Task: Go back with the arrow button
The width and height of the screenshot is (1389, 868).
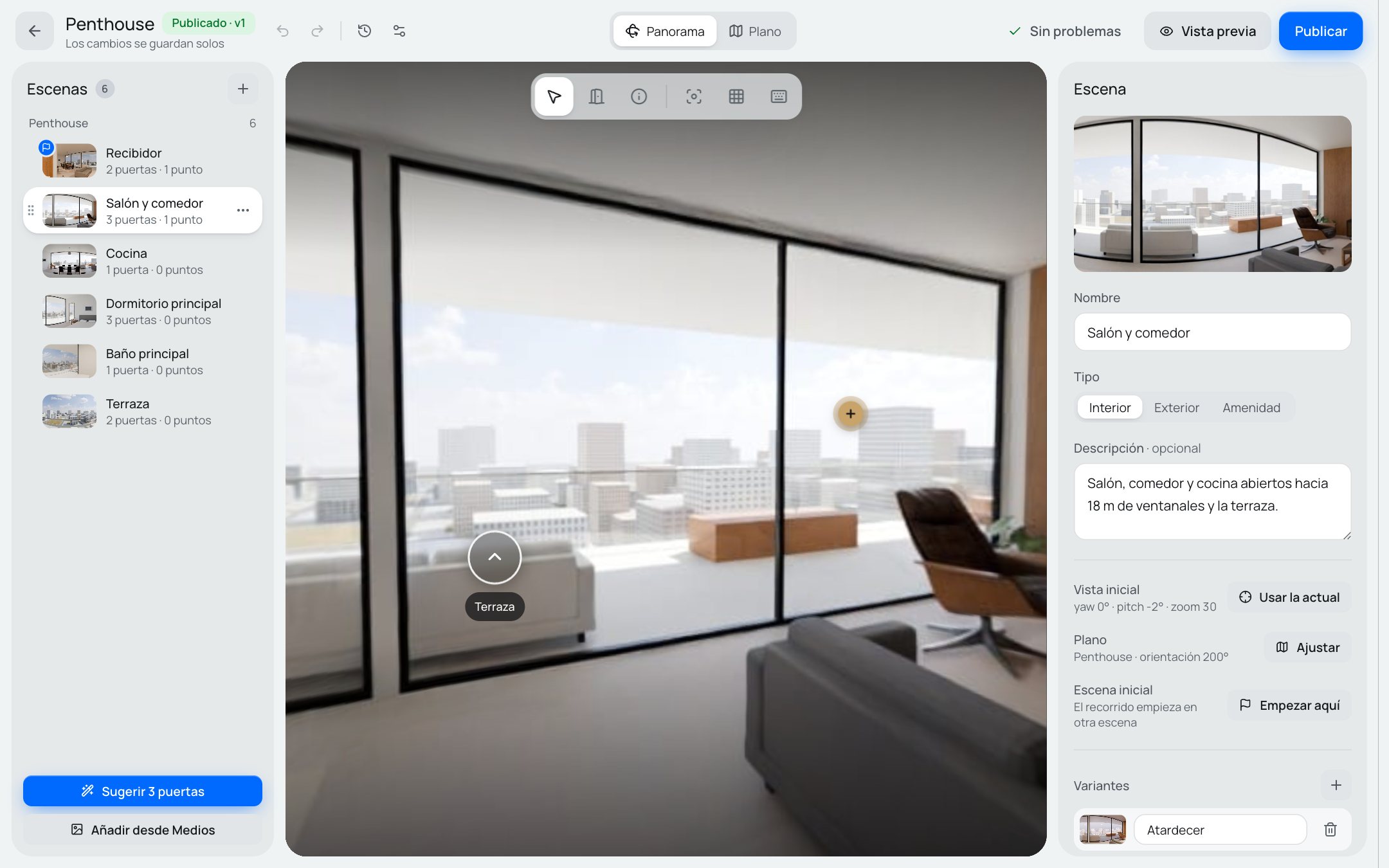Action: click(35, 31)
